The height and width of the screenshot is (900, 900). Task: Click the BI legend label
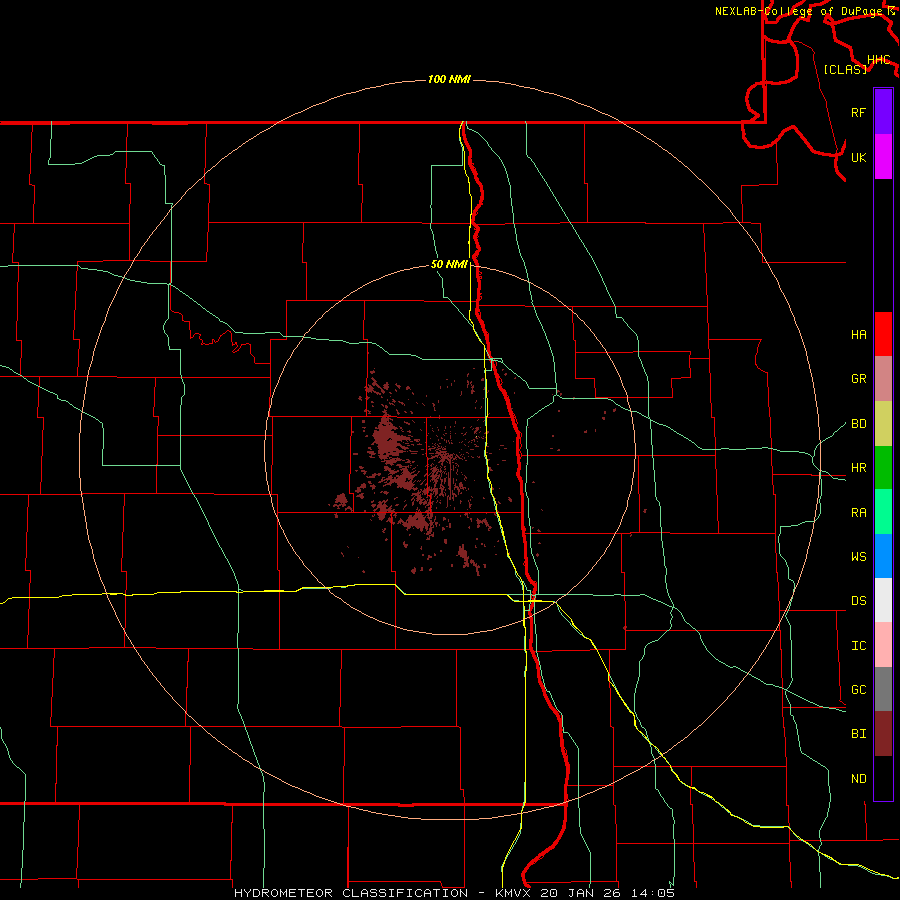pos(858,734)
